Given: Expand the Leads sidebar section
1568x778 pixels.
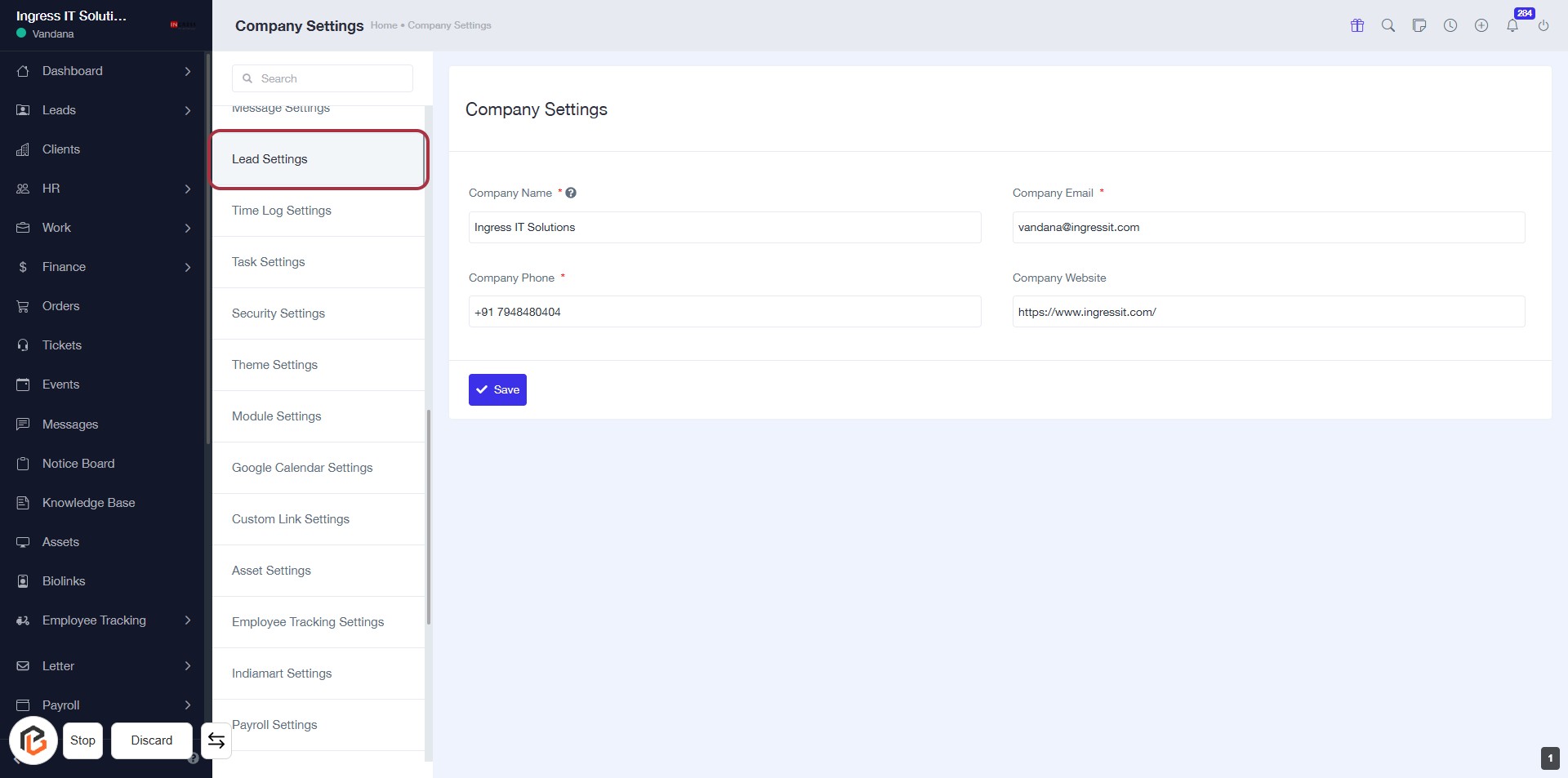Looking at the screenshot, I should (188, 110).
